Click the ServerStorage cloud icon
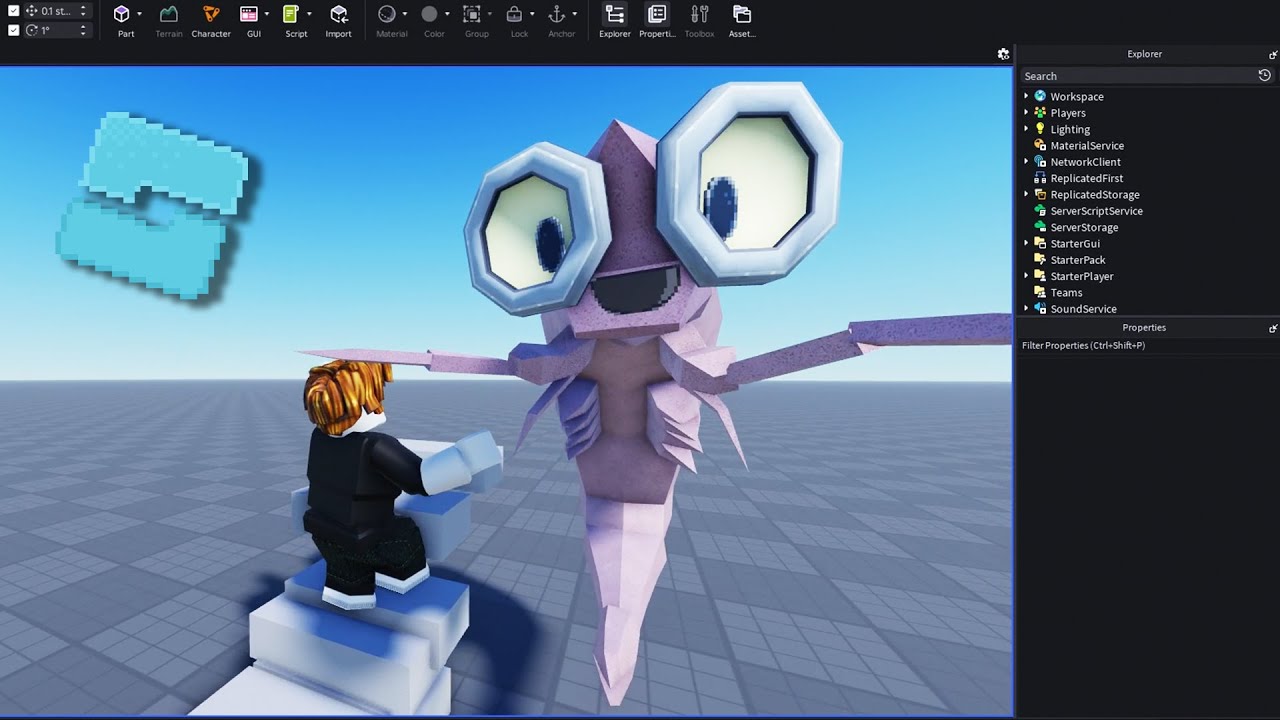Viewport: 1280px width, 720px height. coord(1040,227)
